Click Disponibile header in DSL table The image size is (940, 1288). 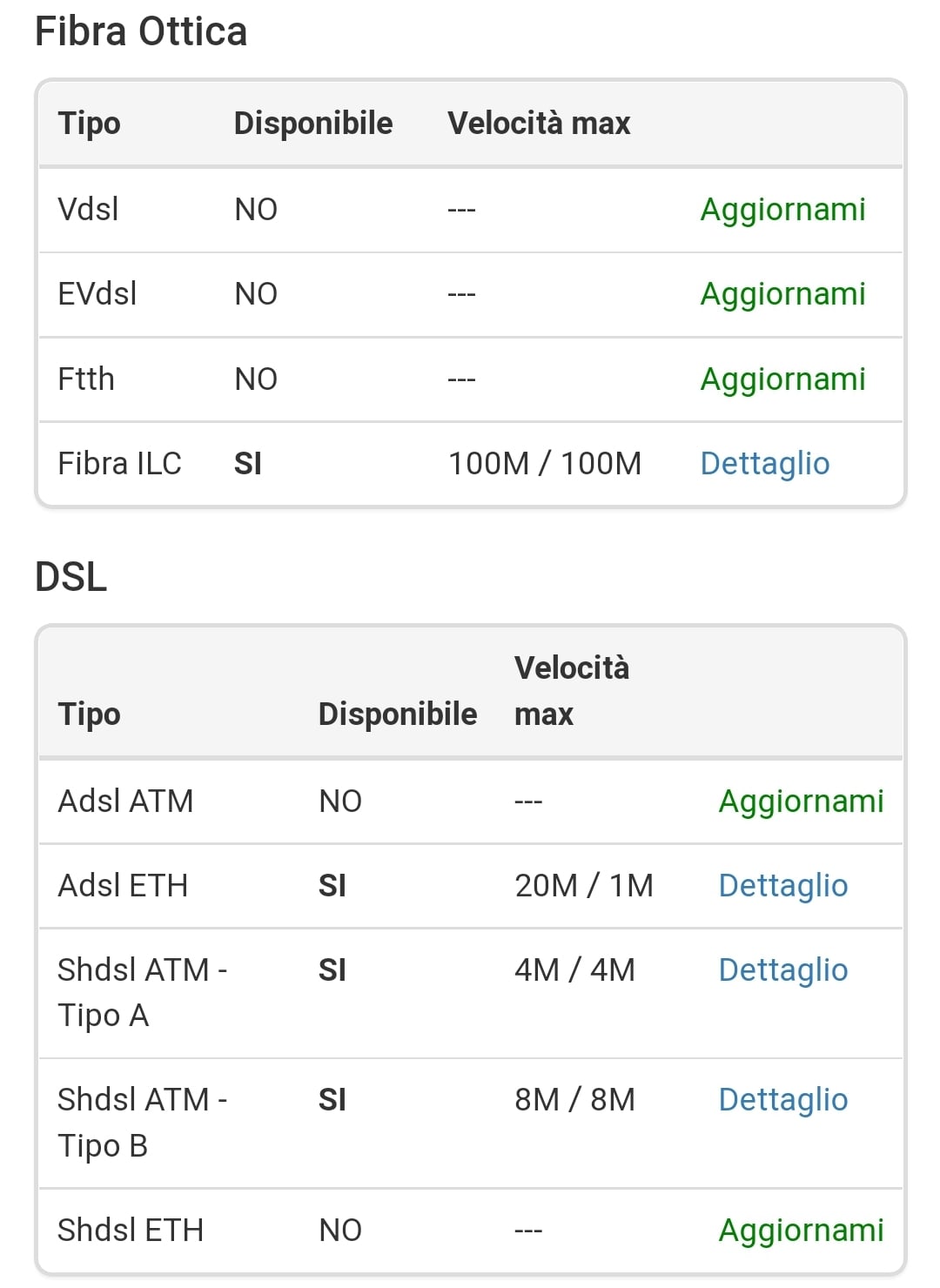[398, 714]
